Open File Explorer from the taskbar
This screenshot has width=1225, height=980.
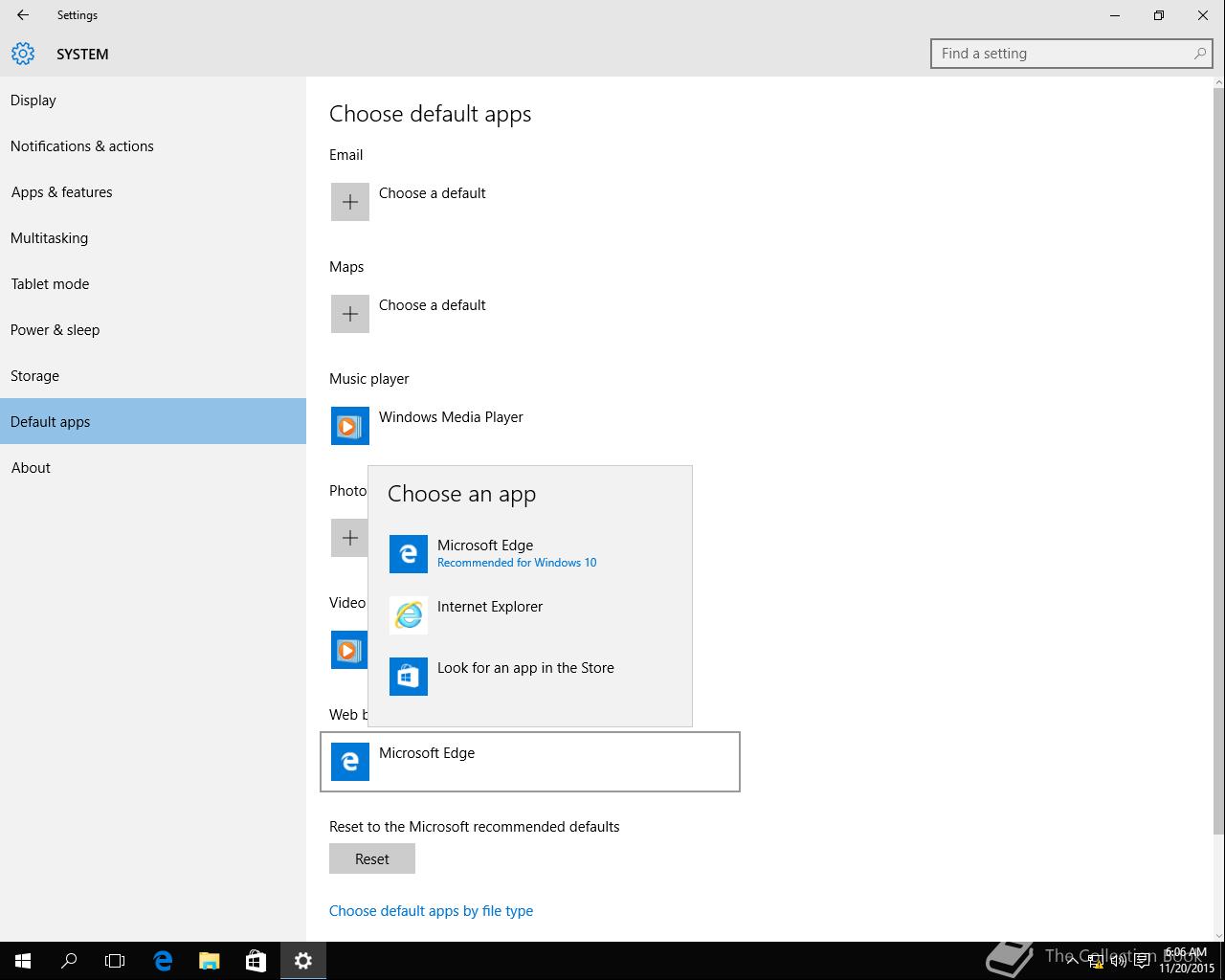pos(209,961)
